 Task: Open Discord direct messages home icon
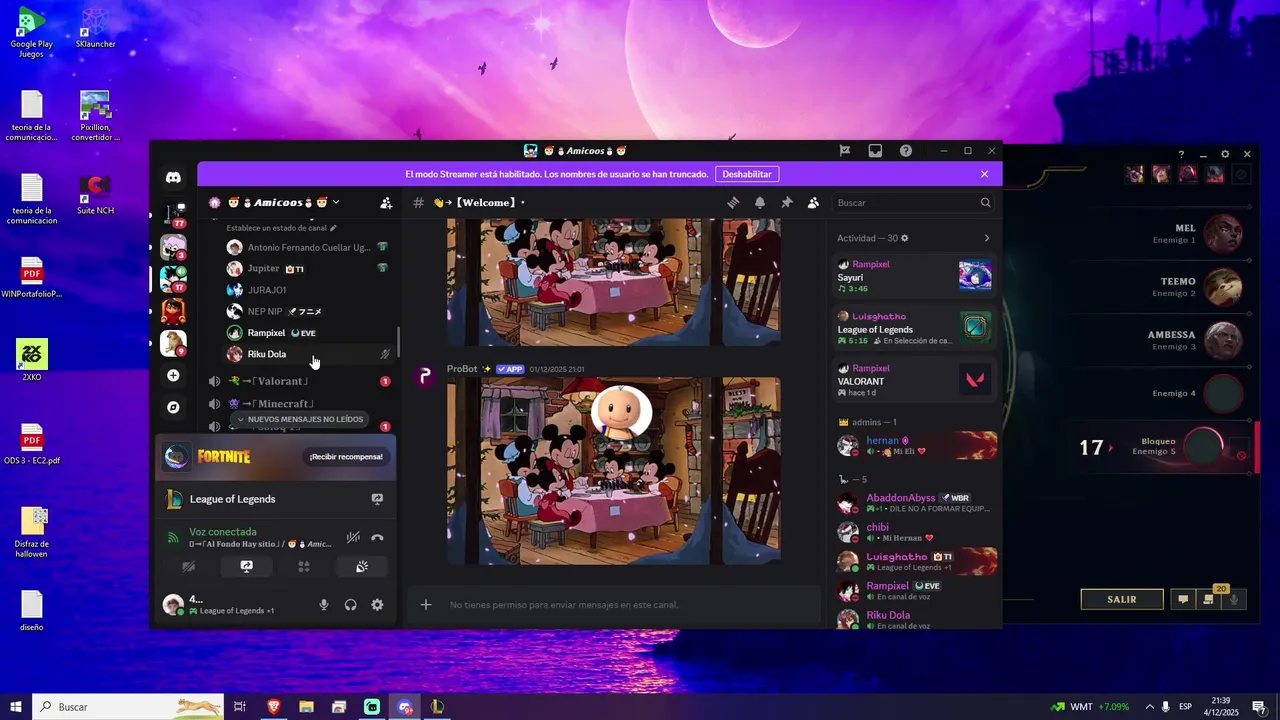pos(173,178)
